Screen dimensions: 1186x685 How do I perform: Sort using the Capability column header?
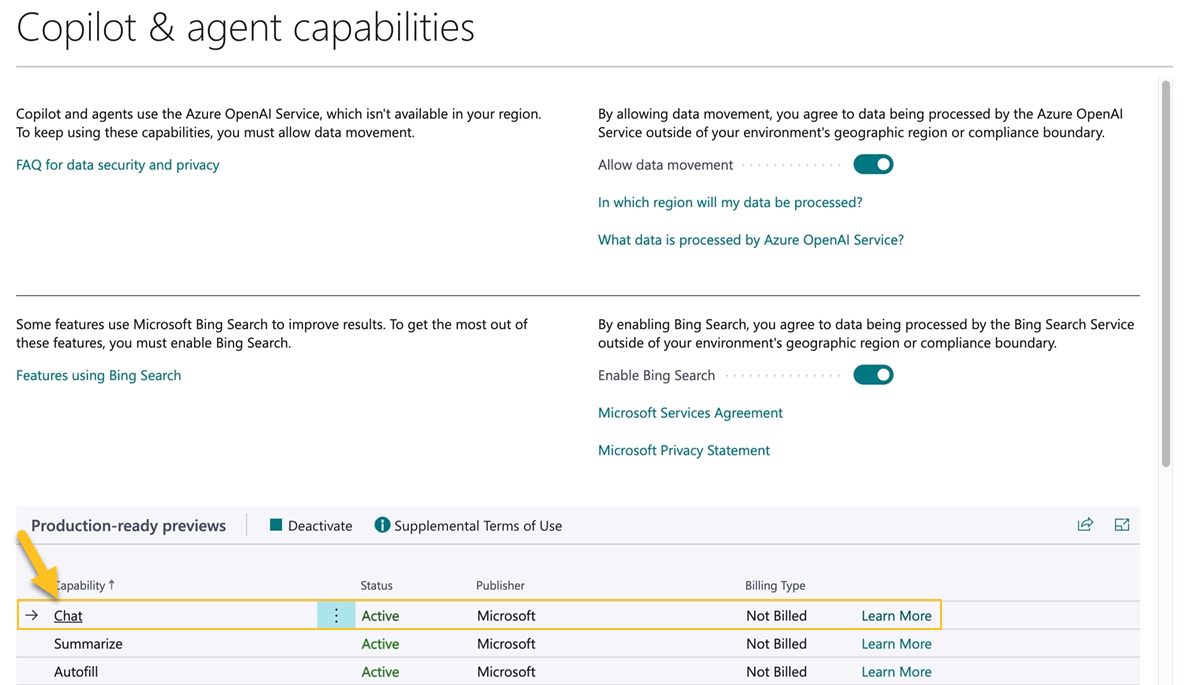pyautogui.click(x=85, y=585)
